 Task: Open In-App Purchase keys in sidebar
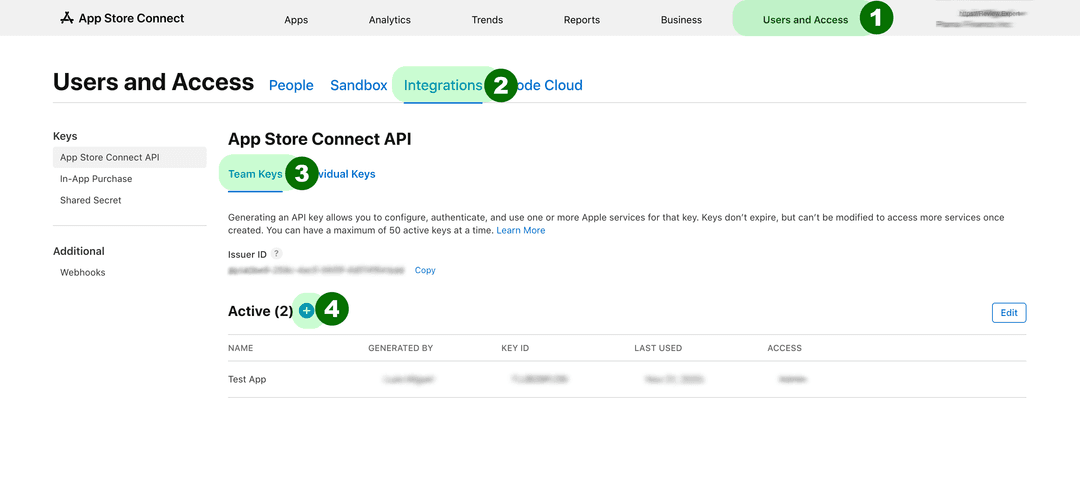pyautogui.click(x=96, y=179)
